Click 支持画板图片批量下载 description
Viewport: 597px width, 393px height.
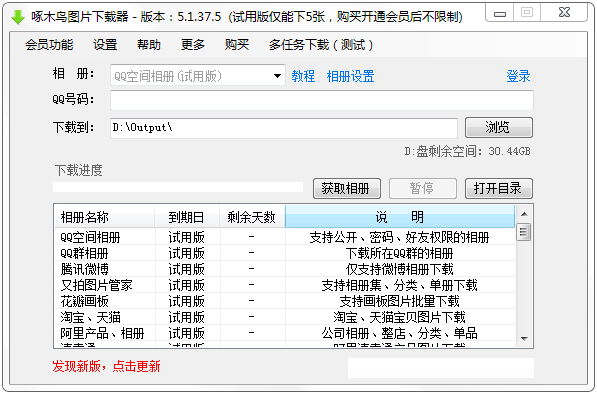[x=399, y=302]
